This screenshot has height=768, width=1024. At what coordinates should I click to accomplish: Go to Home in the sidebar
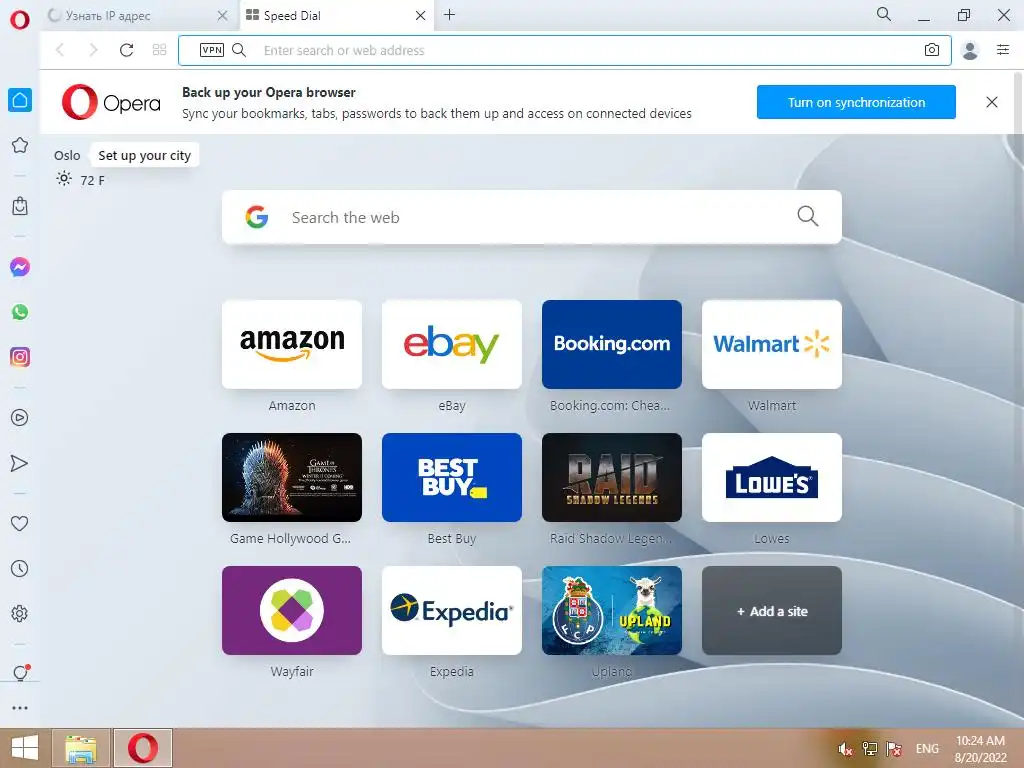coord(20,100)
